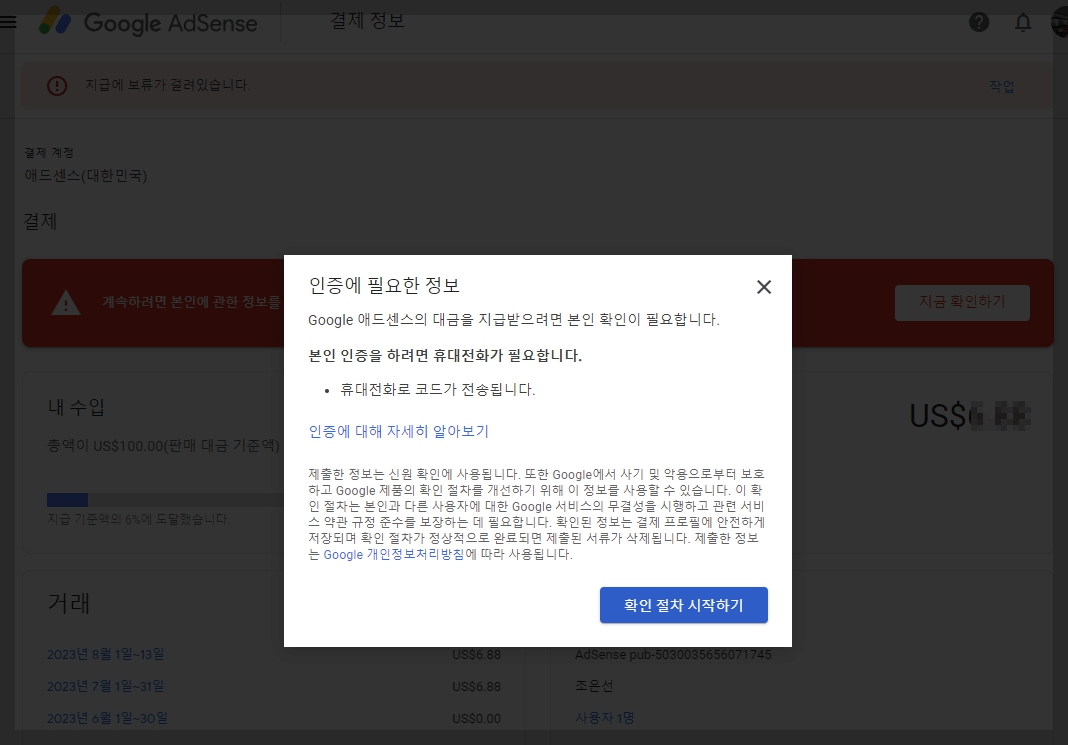The height and width of the screenshot is (745, 1068).
Task: Open transaction 2023년 6월 1일~30일
Action: point(107,718)
